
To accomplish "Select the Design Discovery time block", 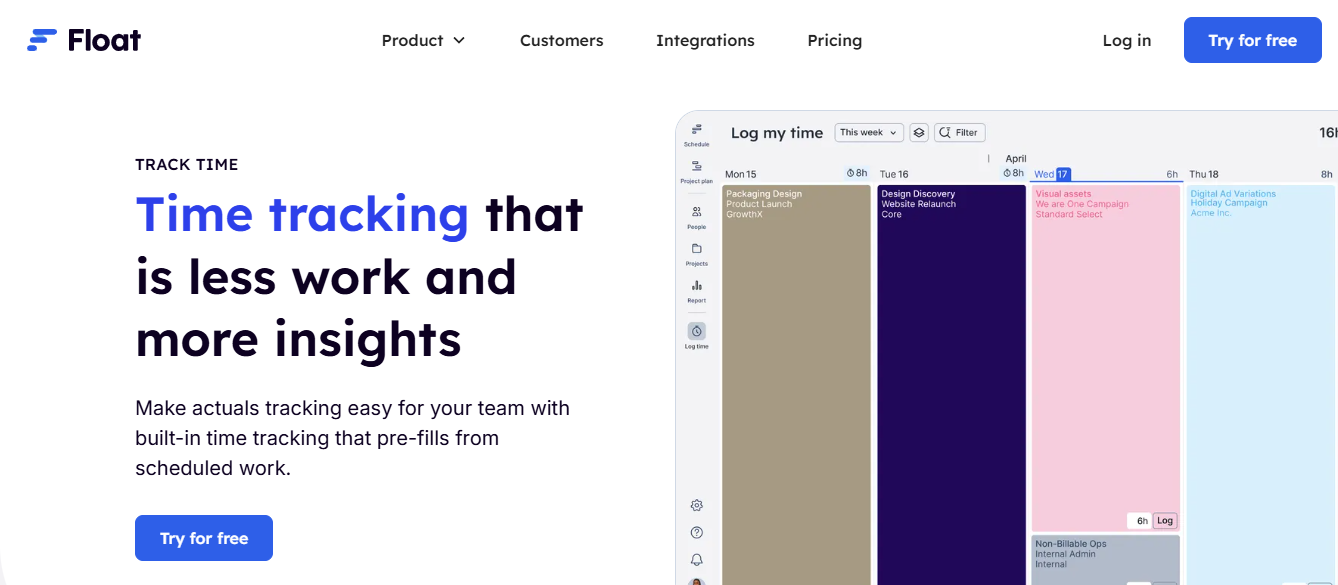I will (952, 385).
